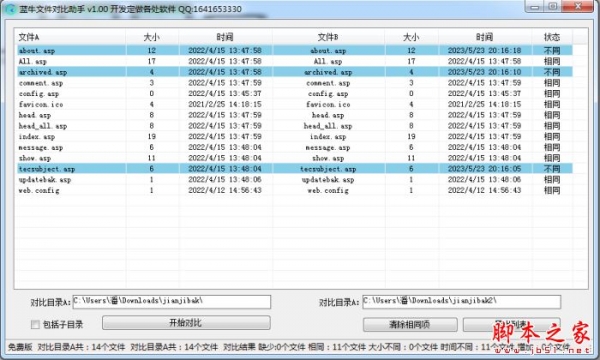
Task: Select show.asp in the 文件B column
Action: (328, 158)
